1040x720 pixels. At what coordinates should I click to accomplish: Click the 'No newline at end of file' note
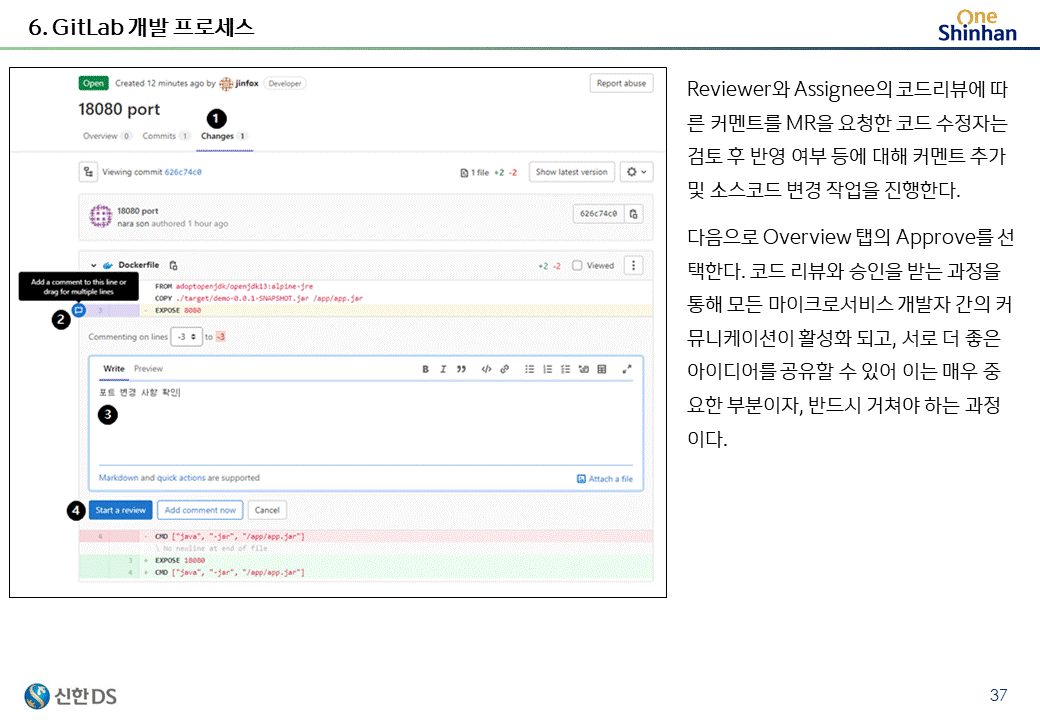[x=211, y=548]
